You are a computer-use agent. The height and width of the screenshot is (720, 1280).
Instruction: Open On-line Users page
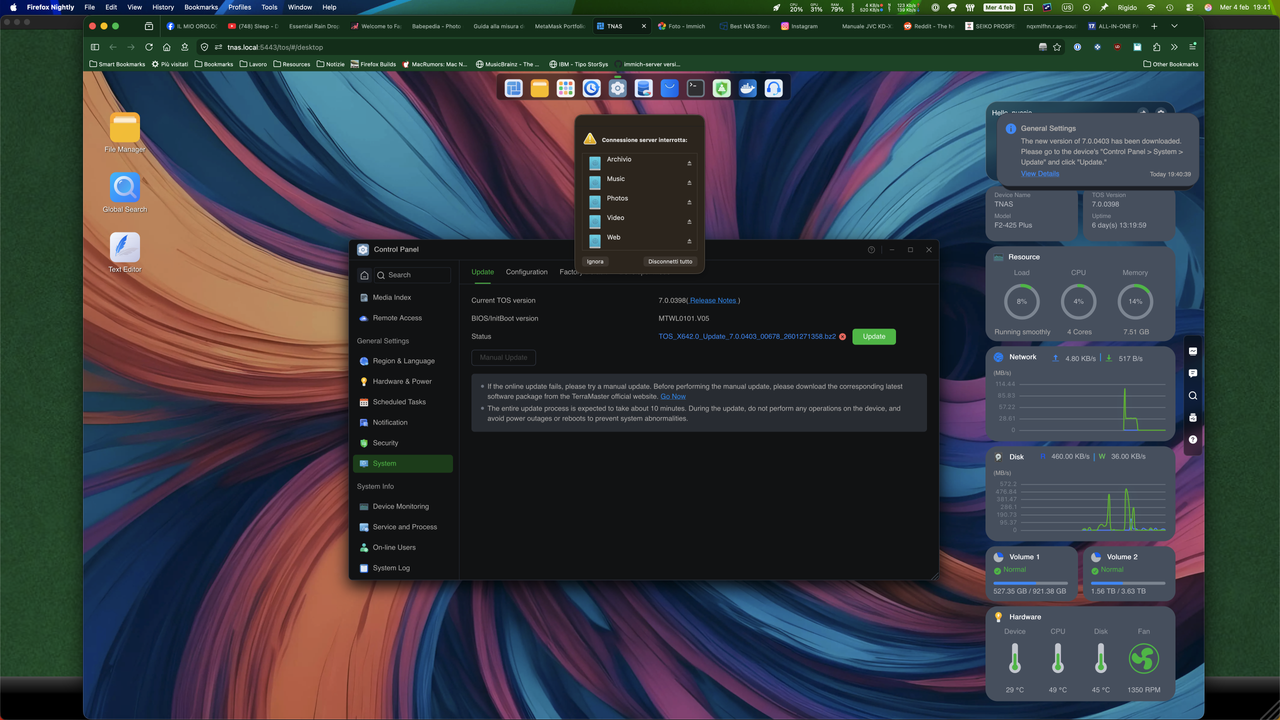tap(403, 547)
